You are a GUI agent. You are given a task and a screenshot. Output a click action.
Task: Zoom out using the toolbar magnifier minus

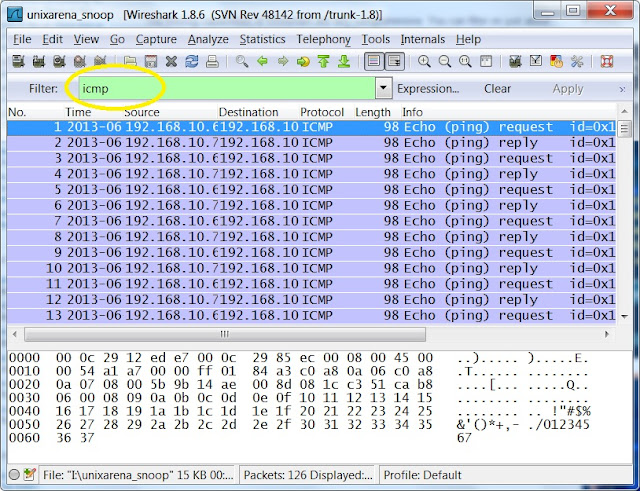coord(445,62)
